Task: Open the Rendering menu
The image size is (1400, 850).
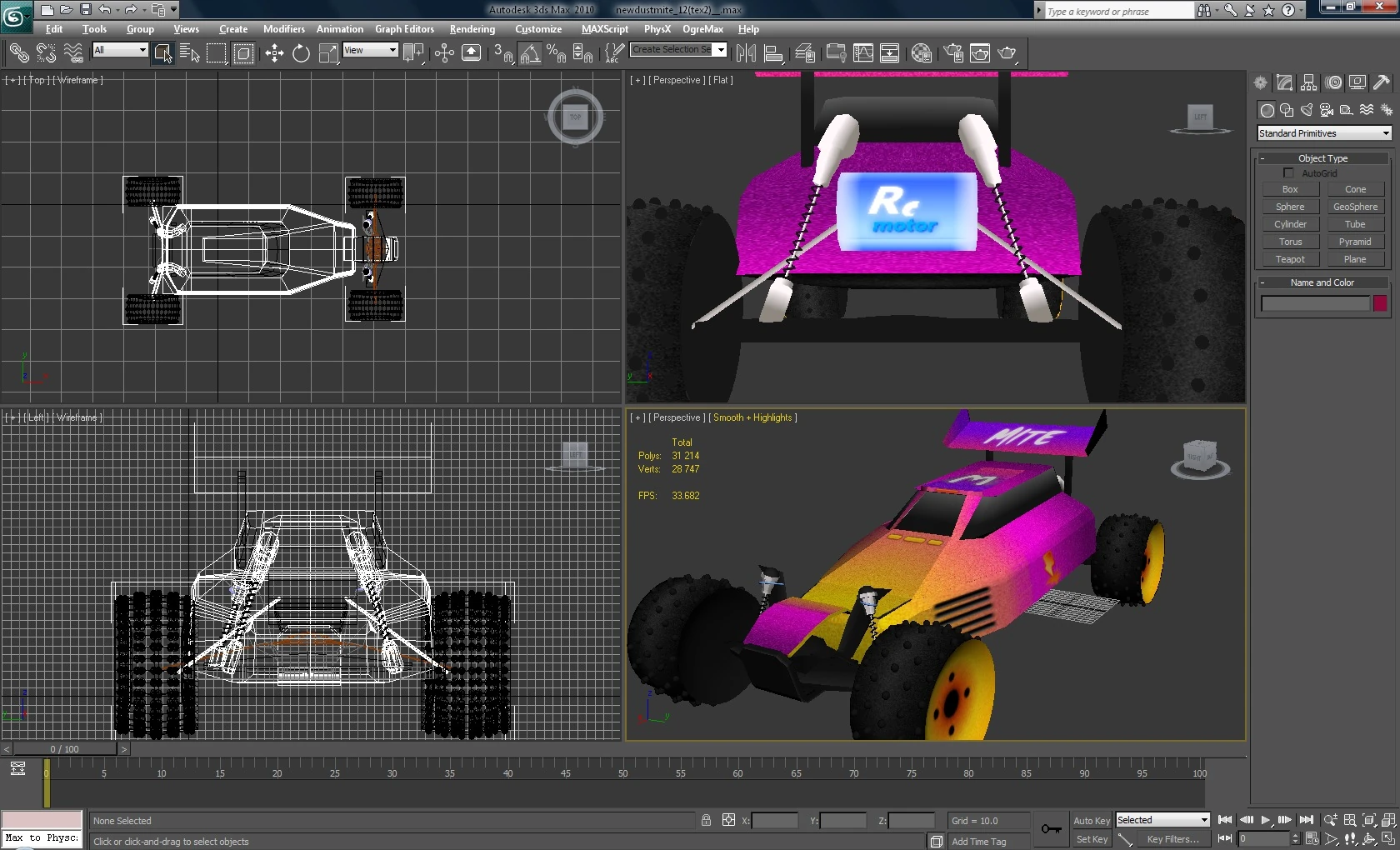Action: 472,29
